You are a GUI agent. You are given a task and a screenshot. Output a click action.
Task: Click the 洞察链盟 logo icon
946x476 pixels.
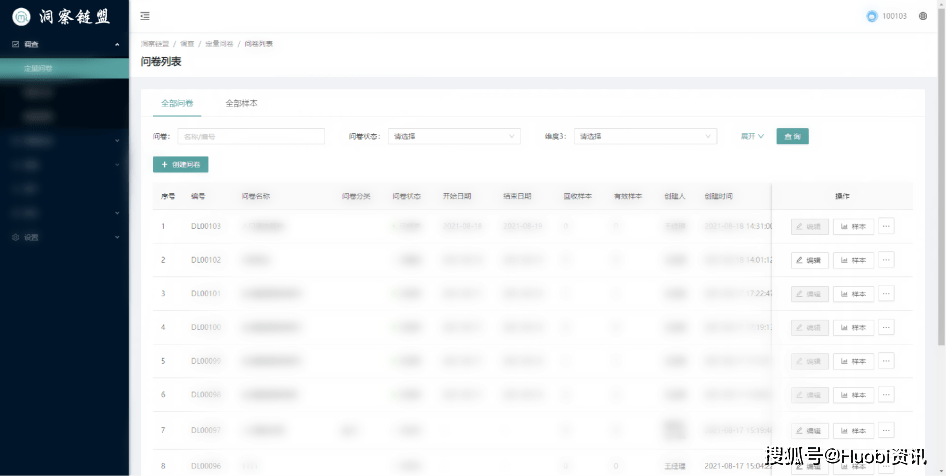pos(20,17)
